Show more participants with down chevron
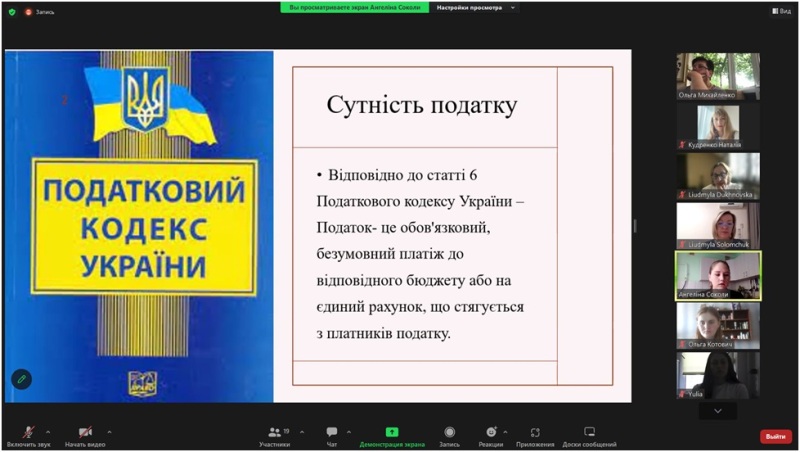This screenshot has width=800, height=452. pyautogui.click(x=718, y=411)
